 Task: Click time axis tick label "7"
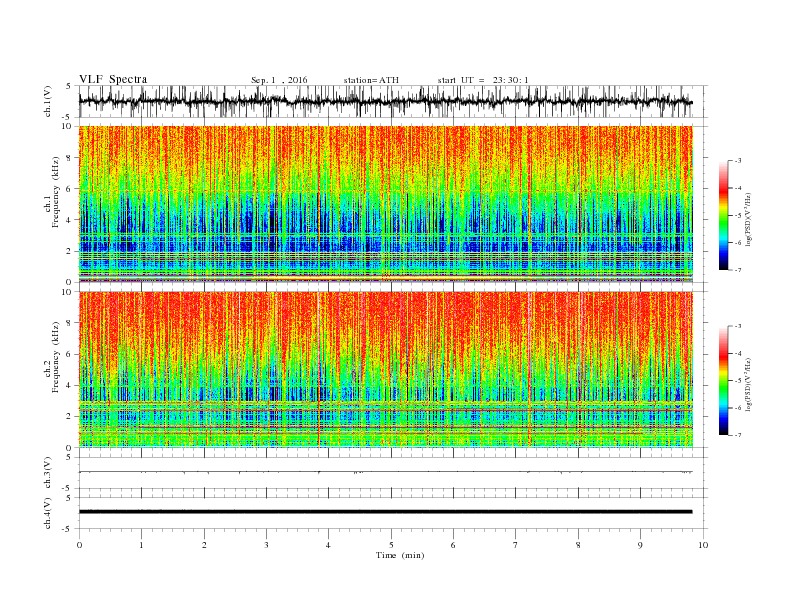pyautogui.click(x=516, y=545)
